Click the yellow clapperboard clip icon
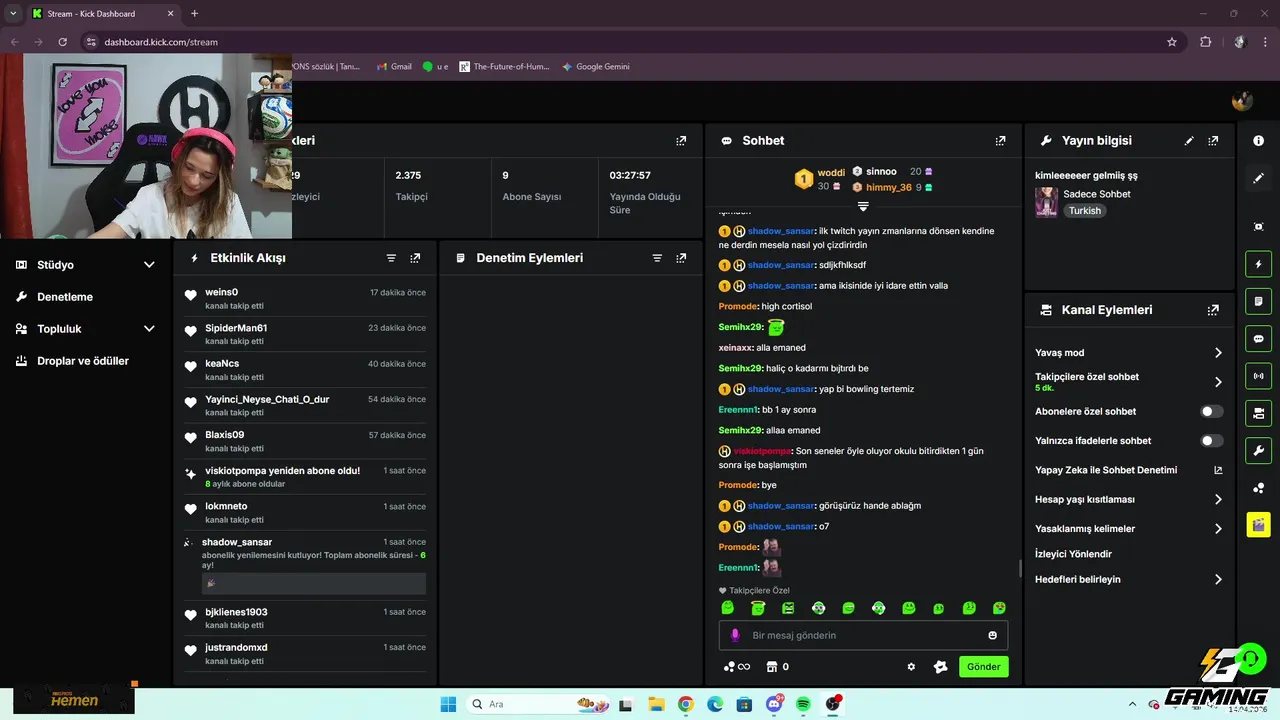This screenshot has width=1280, height=720. pos(1258,525)
